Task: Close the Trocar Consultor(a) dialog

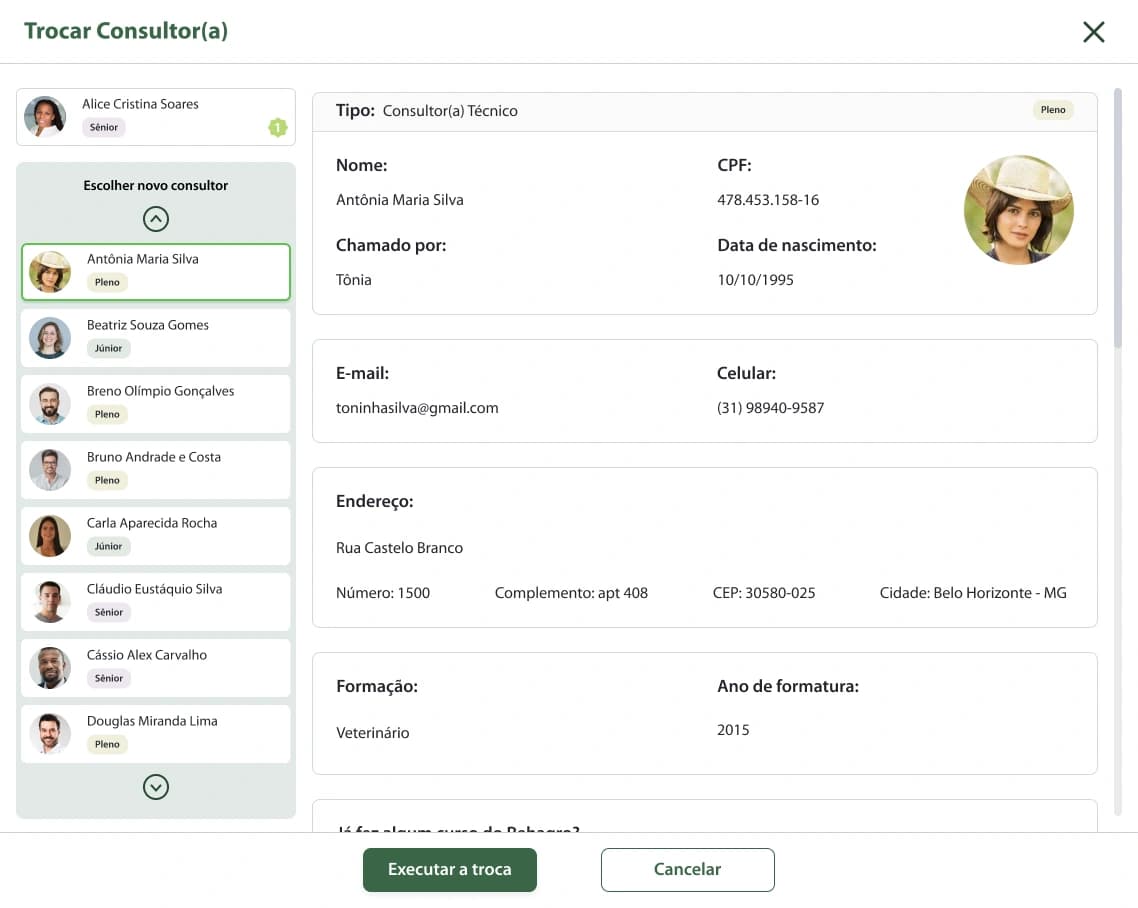Action: tap(1093, 32)
